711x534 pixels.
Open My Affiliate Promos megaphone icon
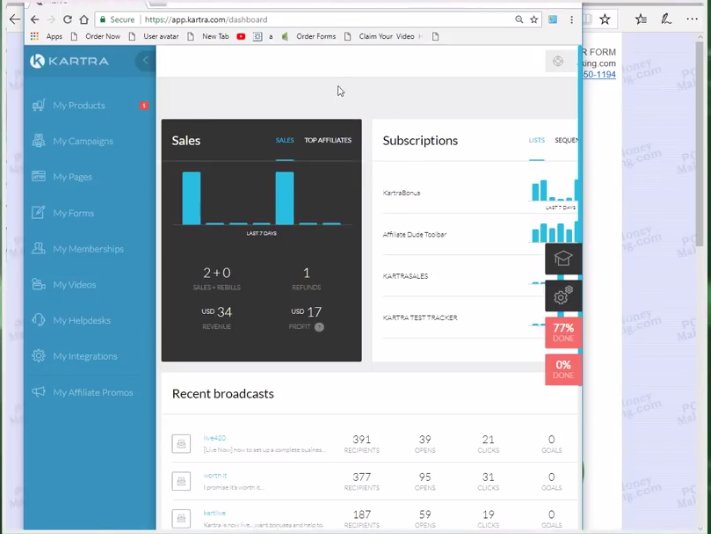click(39, 392)
